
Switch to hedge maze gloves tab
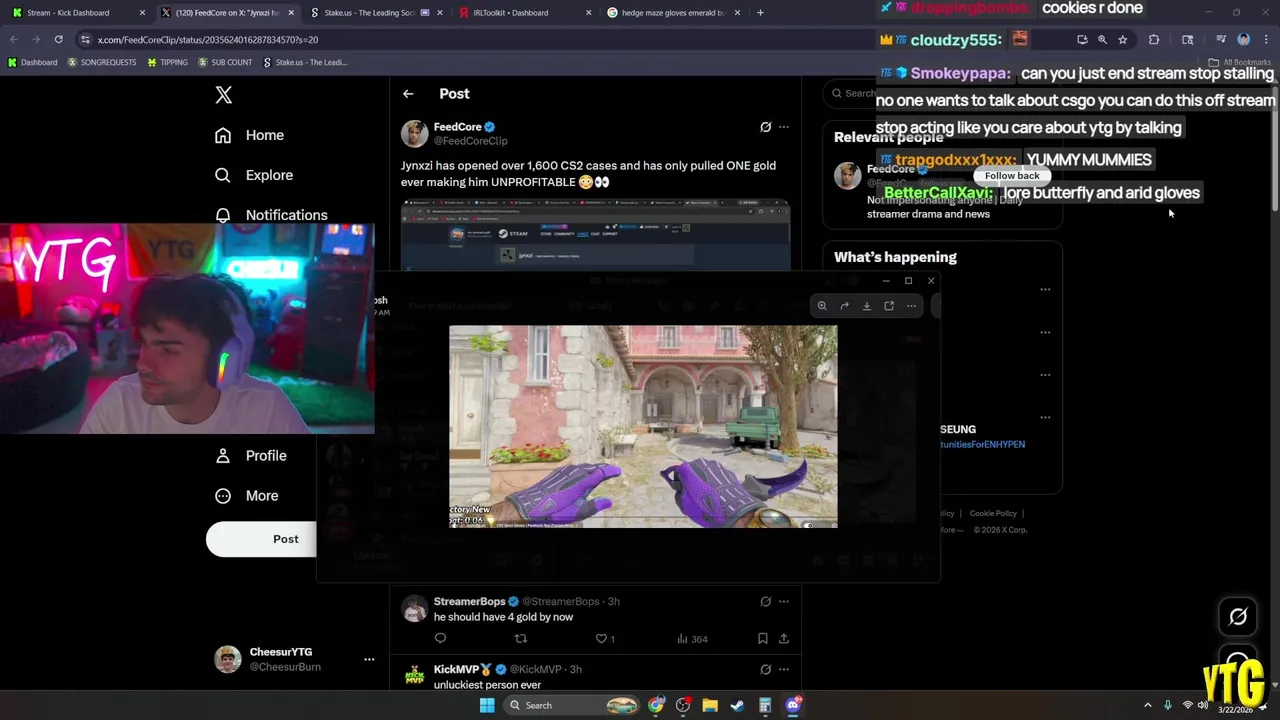[675, 13]
